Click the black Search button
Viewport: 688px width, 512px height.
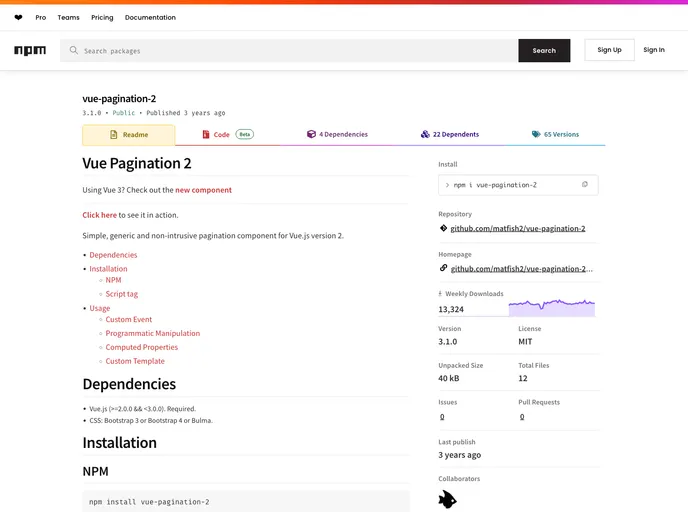[544, 50]
